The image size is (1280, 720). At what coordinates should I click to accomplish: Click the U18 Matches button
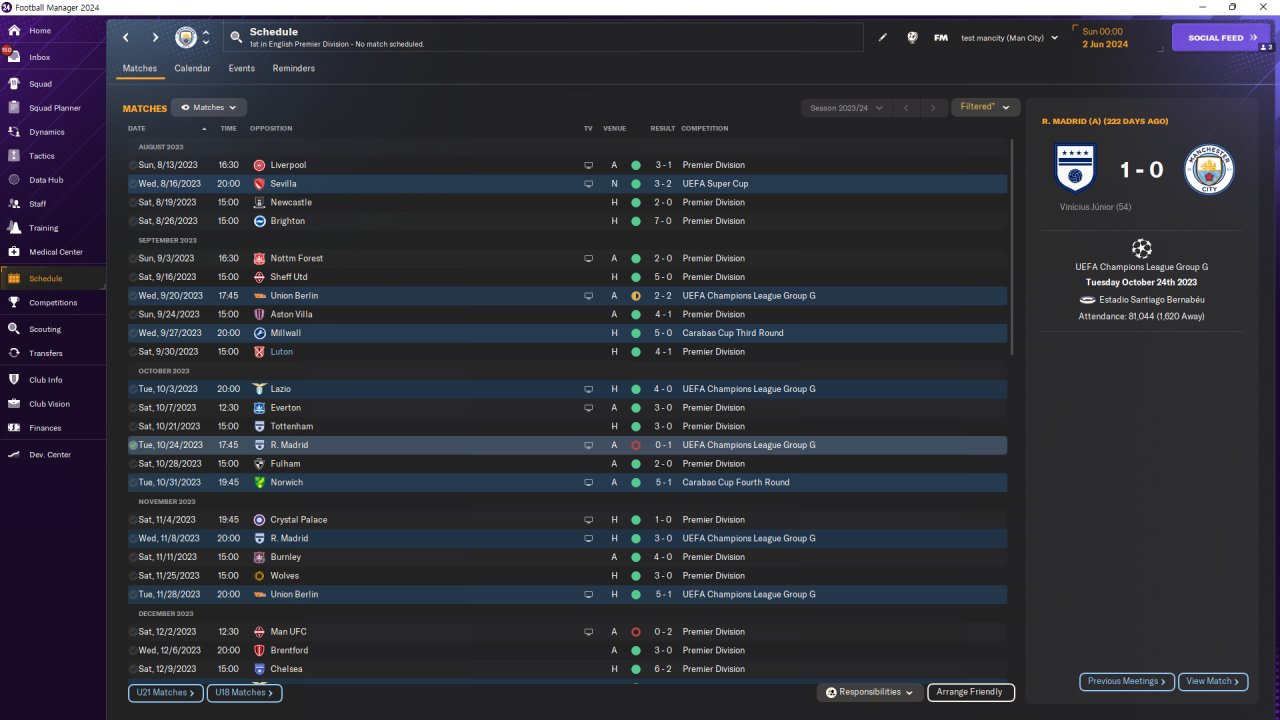pyautogui.click(x=245, y=692)
